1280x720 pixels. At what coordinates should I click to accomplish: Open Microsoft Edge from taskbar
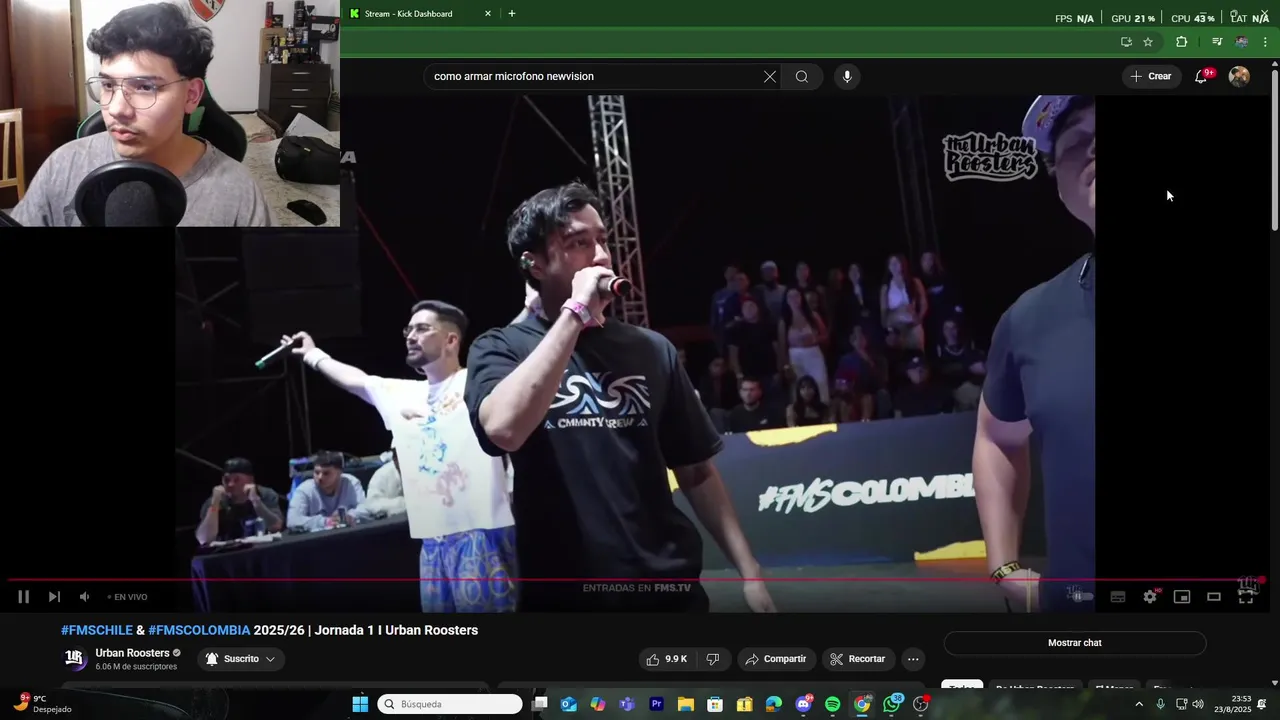774,704
